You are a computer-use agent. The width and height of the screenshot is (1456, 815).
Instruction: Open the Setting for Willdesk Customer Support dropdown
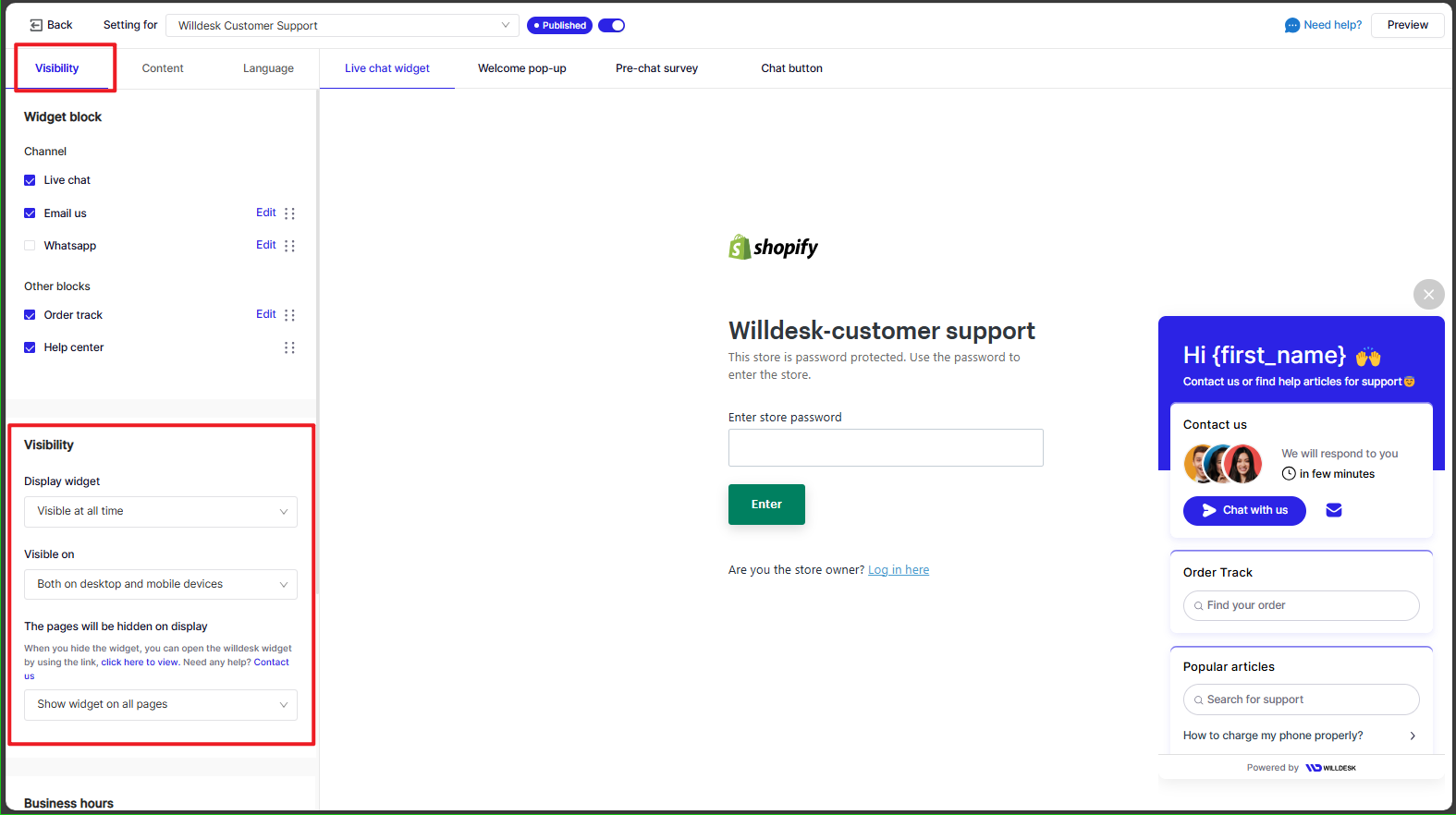342,25
